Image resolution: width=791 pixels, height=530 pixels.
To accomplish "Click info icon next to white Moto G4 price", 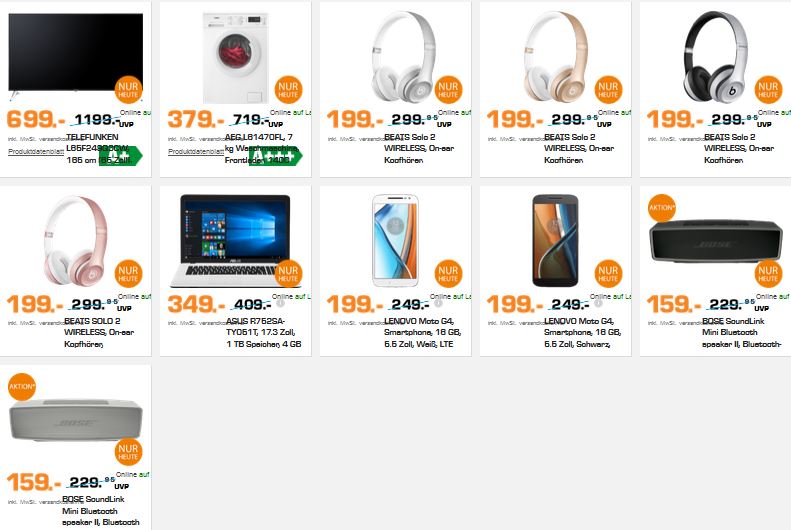I will [438, 303].
